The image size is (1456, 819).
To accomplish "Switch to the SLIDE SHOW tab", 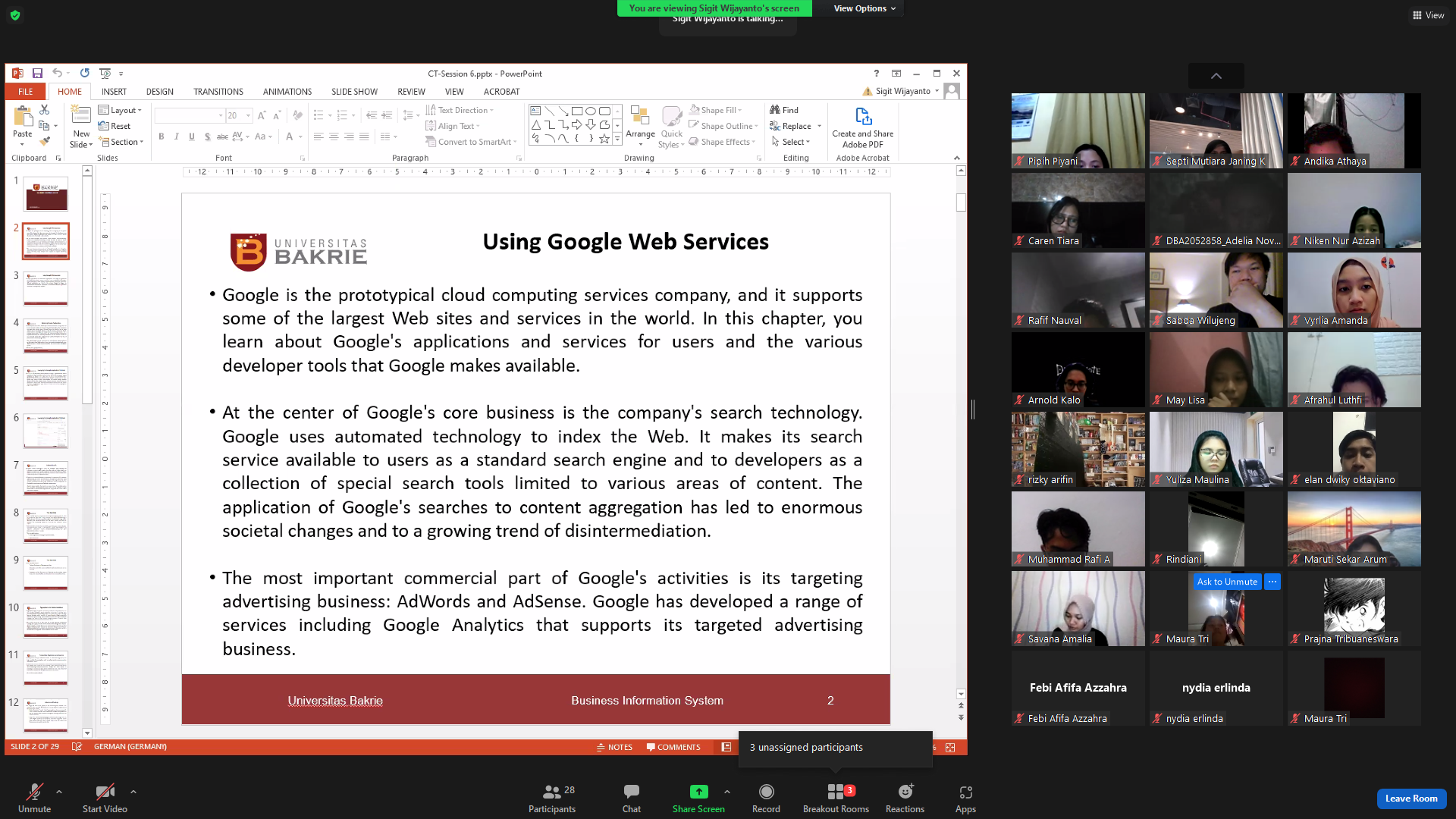I will 354,92.
